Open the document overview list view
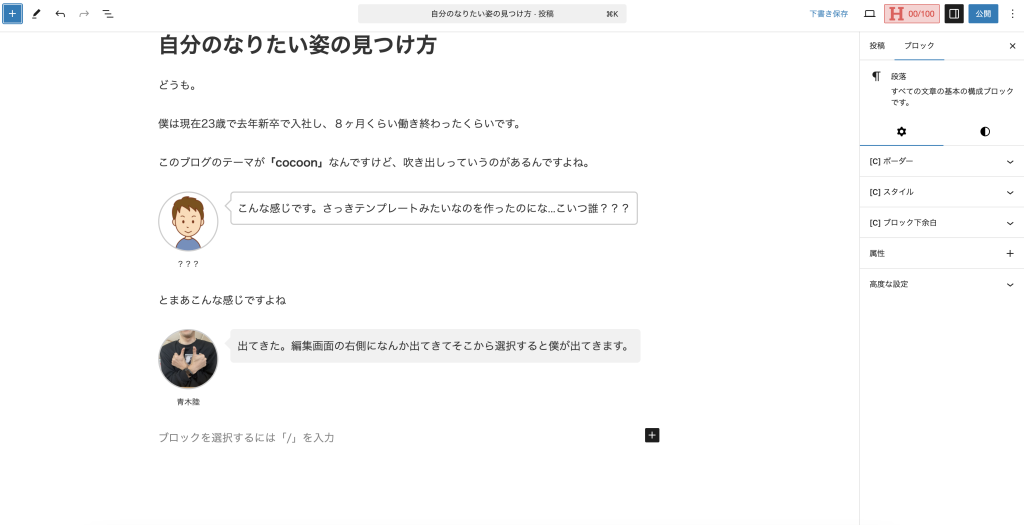 (108, 14)
